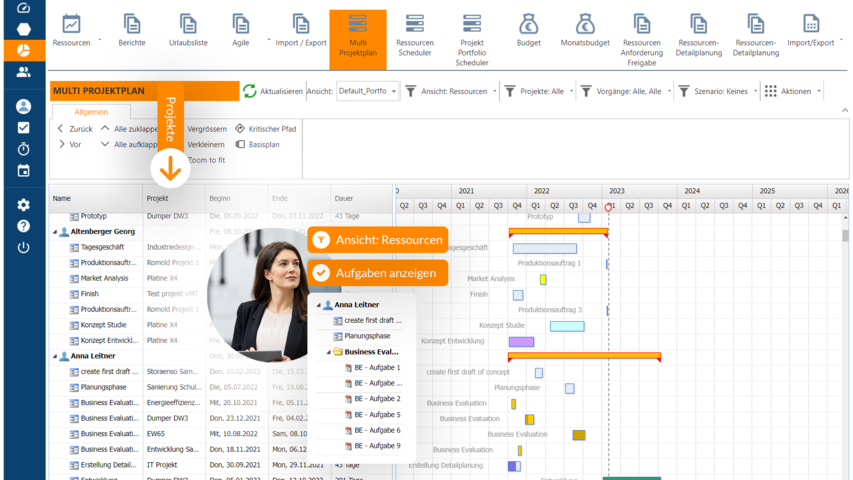Open the Aktionen dropdown menu
853x480 pixels.
click(794, 91)
